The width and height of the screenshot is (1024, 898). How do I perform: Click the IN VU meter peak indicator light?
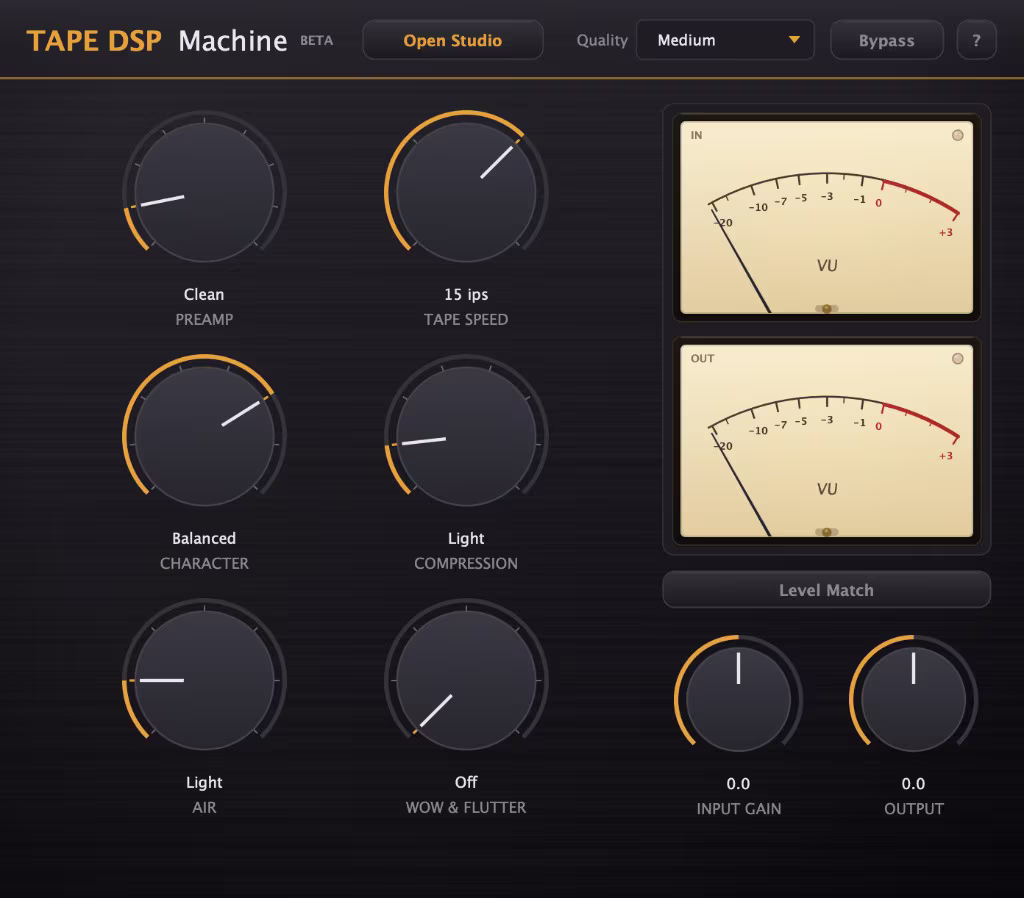point(957,135)
